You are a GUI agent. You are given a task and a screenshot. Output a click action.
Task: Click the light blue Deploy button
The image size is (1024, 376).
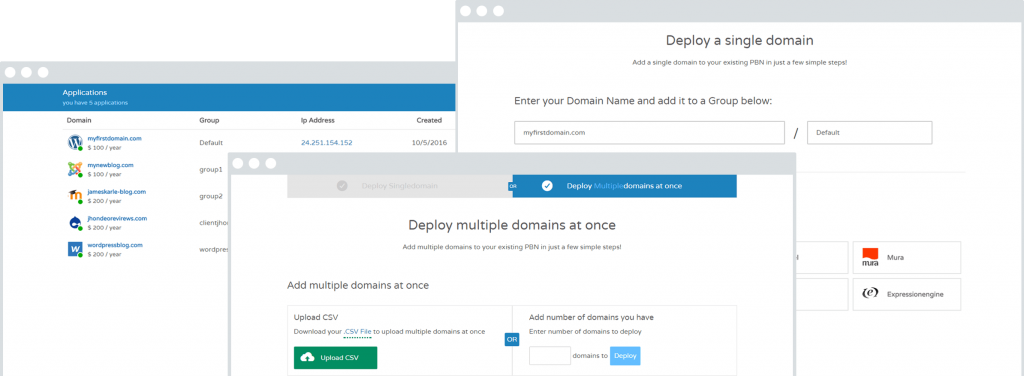625,356
